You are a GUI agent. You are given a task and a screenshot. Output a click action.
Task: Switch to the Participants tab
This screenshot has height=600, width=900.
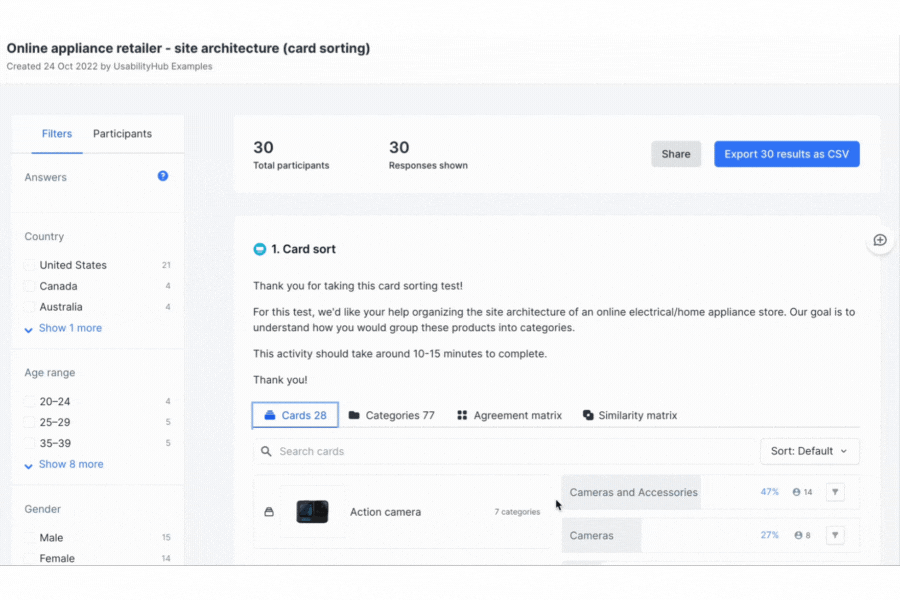122,134
